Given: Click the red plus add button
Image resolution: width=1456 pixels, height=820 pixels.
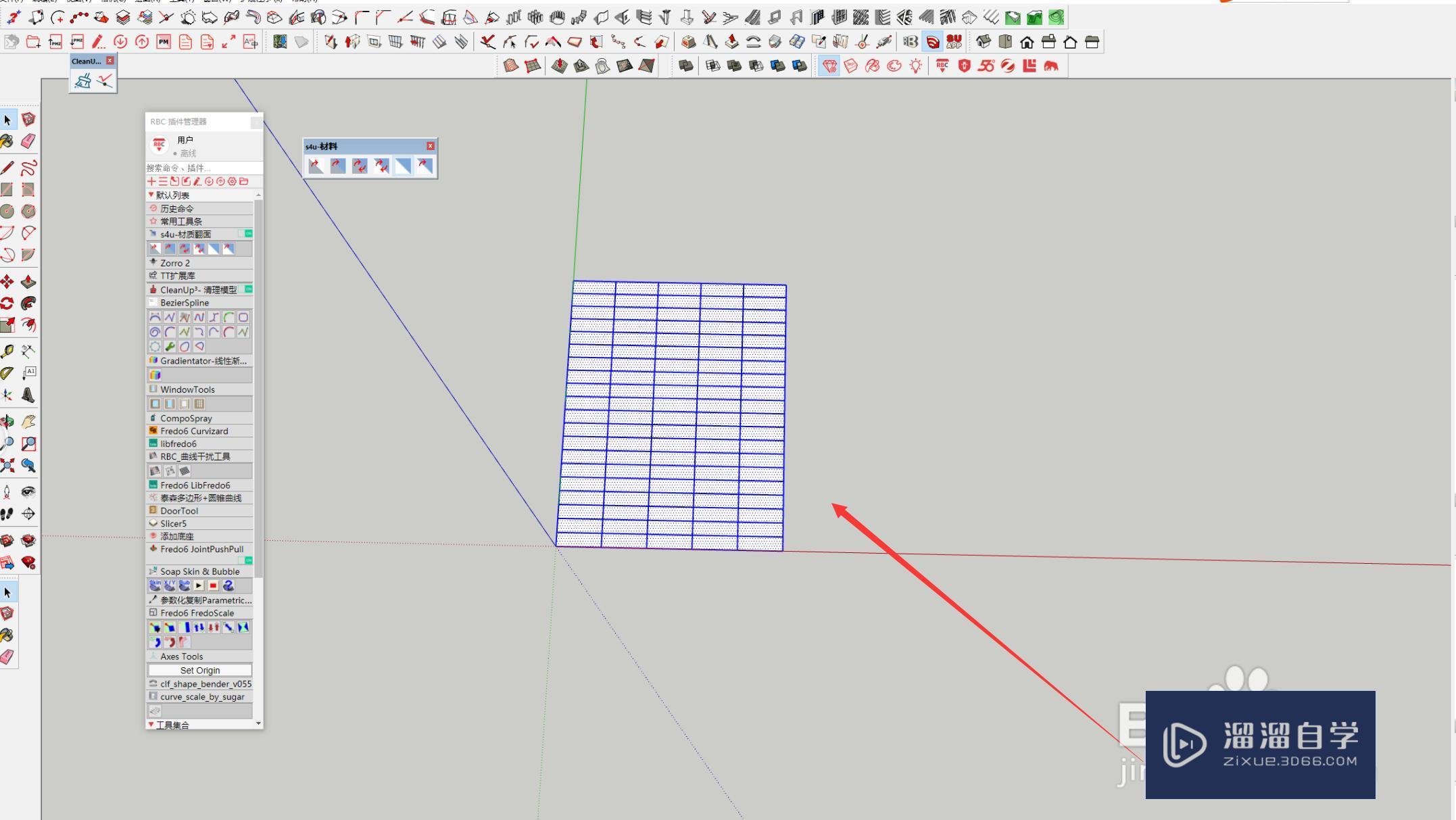Looking at the screenshot, I should (151, 181).
